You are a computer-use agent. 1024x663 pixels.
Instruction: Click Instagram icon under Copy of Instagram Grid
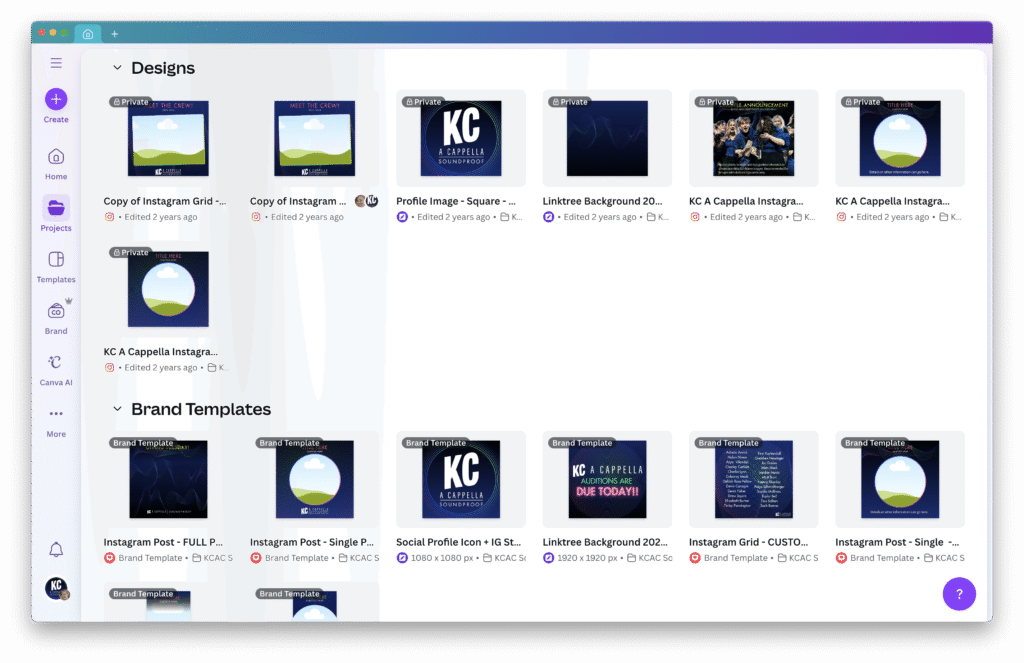[109, 217]
